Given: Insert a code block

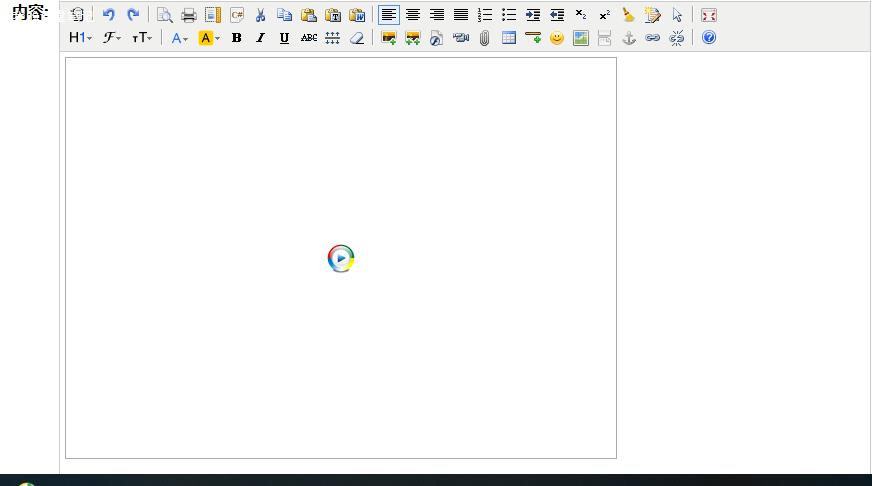Looking at the screenshot, I should tap(237, 15).
